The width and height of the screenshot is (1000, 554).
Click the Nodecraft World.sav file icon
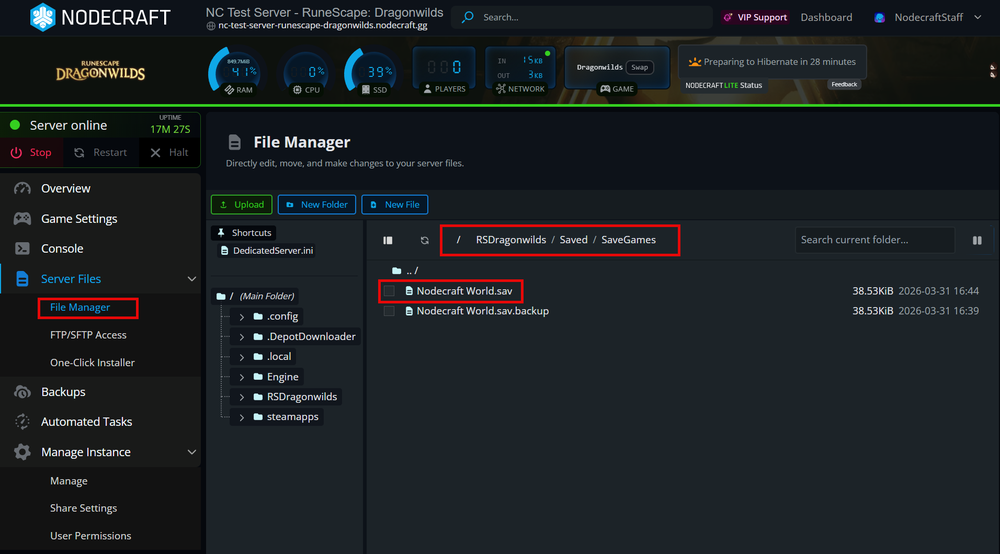(409, 291)
